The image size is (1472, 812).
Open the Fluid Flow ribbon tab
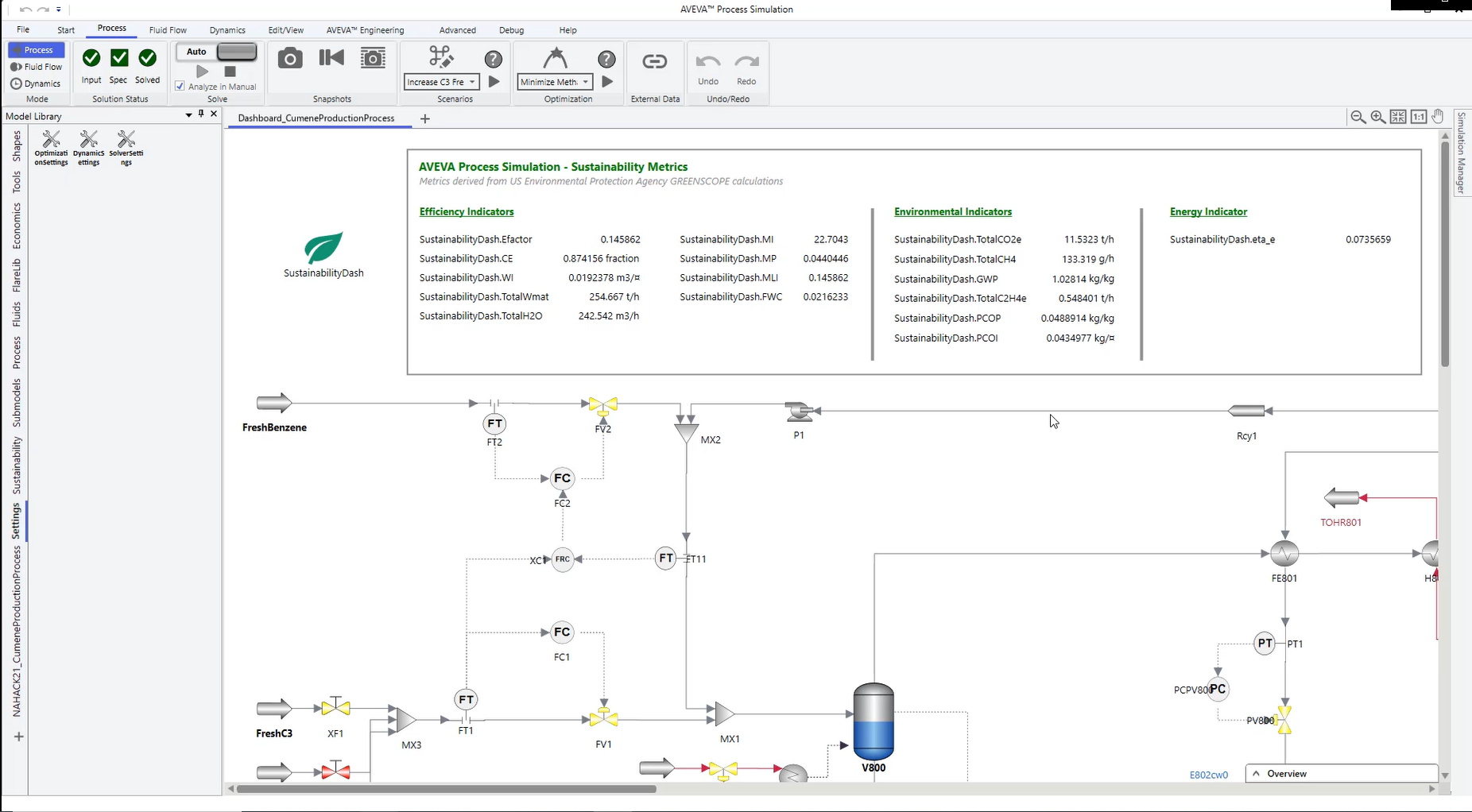click(x=168, y=30)
